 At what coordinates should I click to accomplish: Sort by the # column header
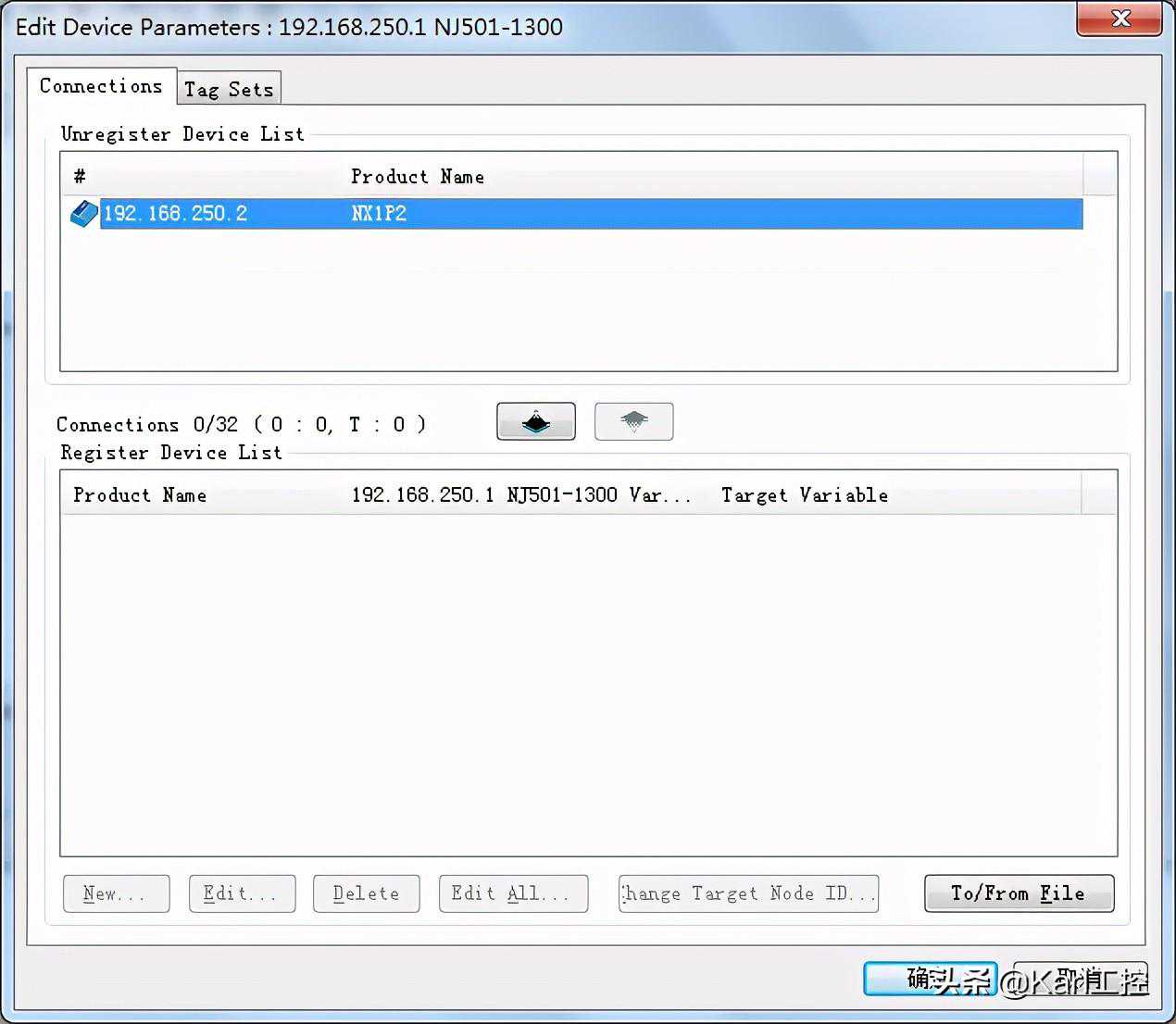[80, 176]
